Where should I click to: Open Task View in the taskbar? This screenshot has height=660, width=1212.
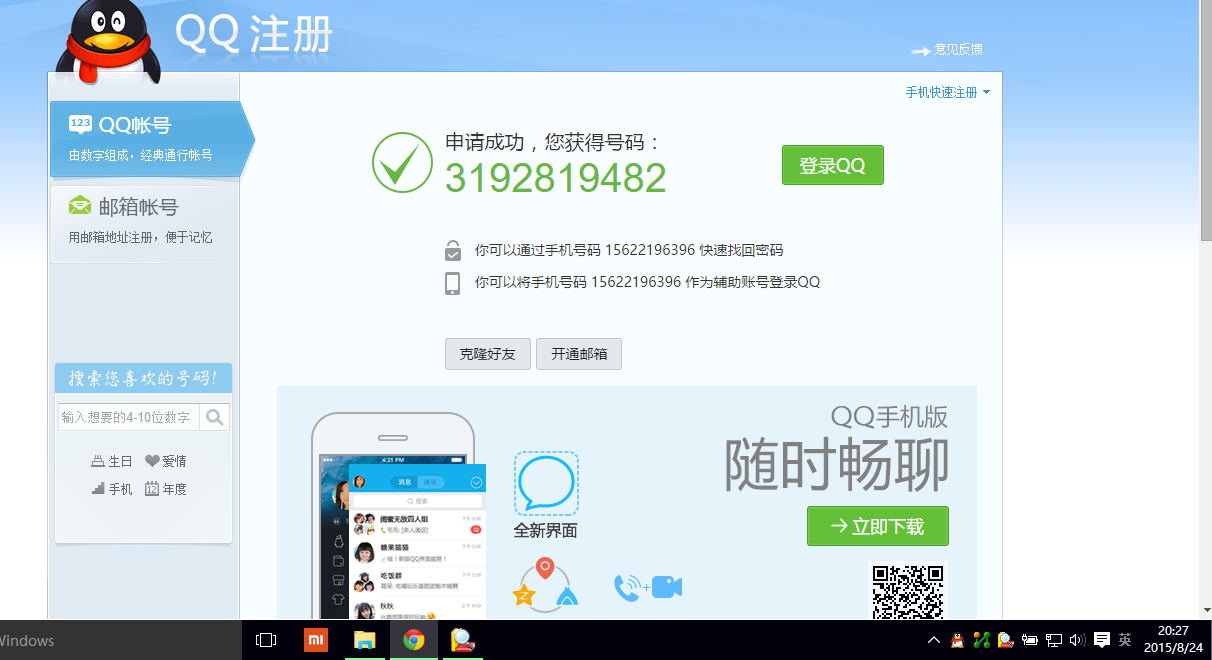[x=266, y=640]
